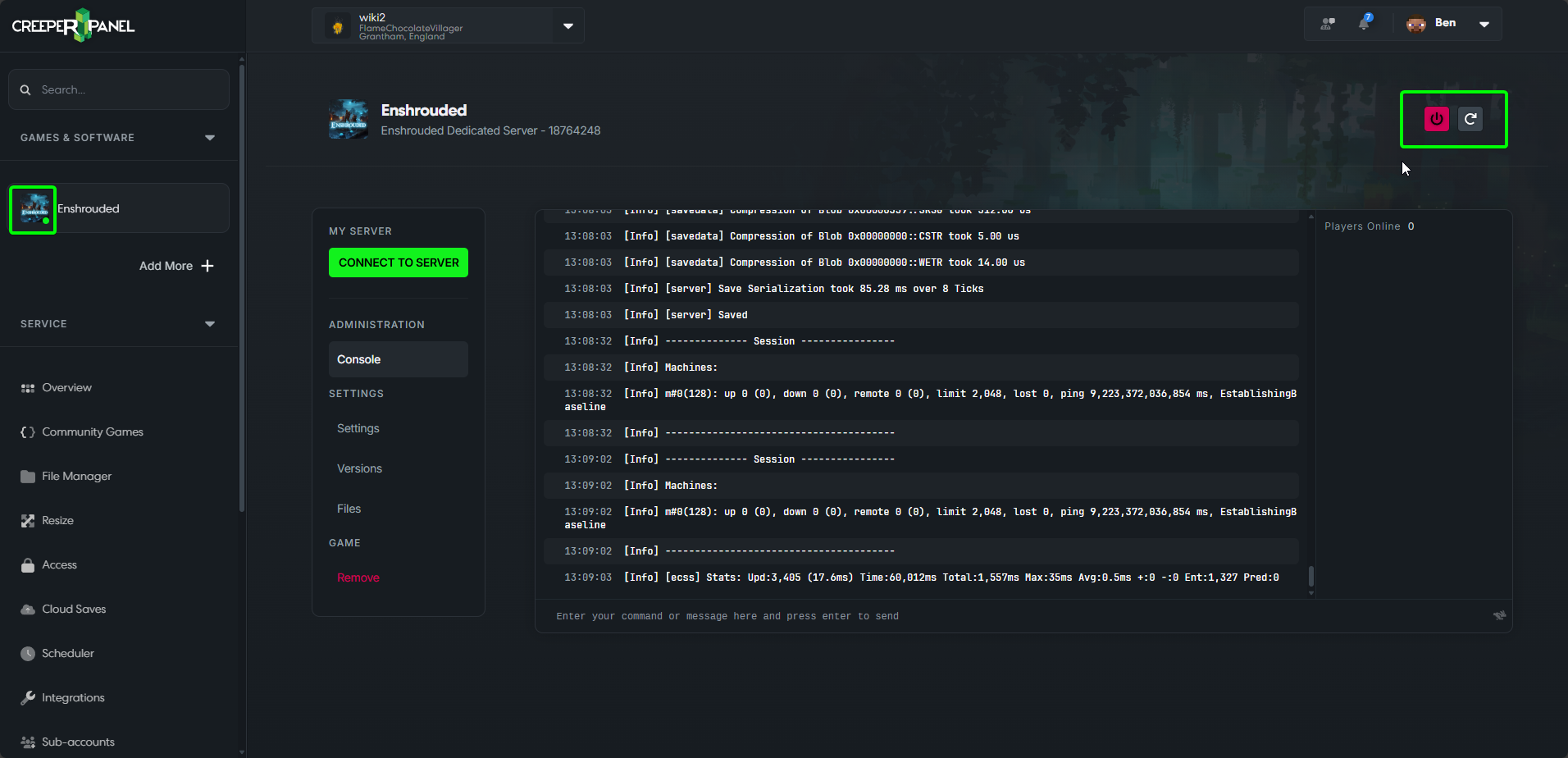Open Overview in the sidebar
The width and height of the screenshot is (1568, 758).
coord(66,387)
